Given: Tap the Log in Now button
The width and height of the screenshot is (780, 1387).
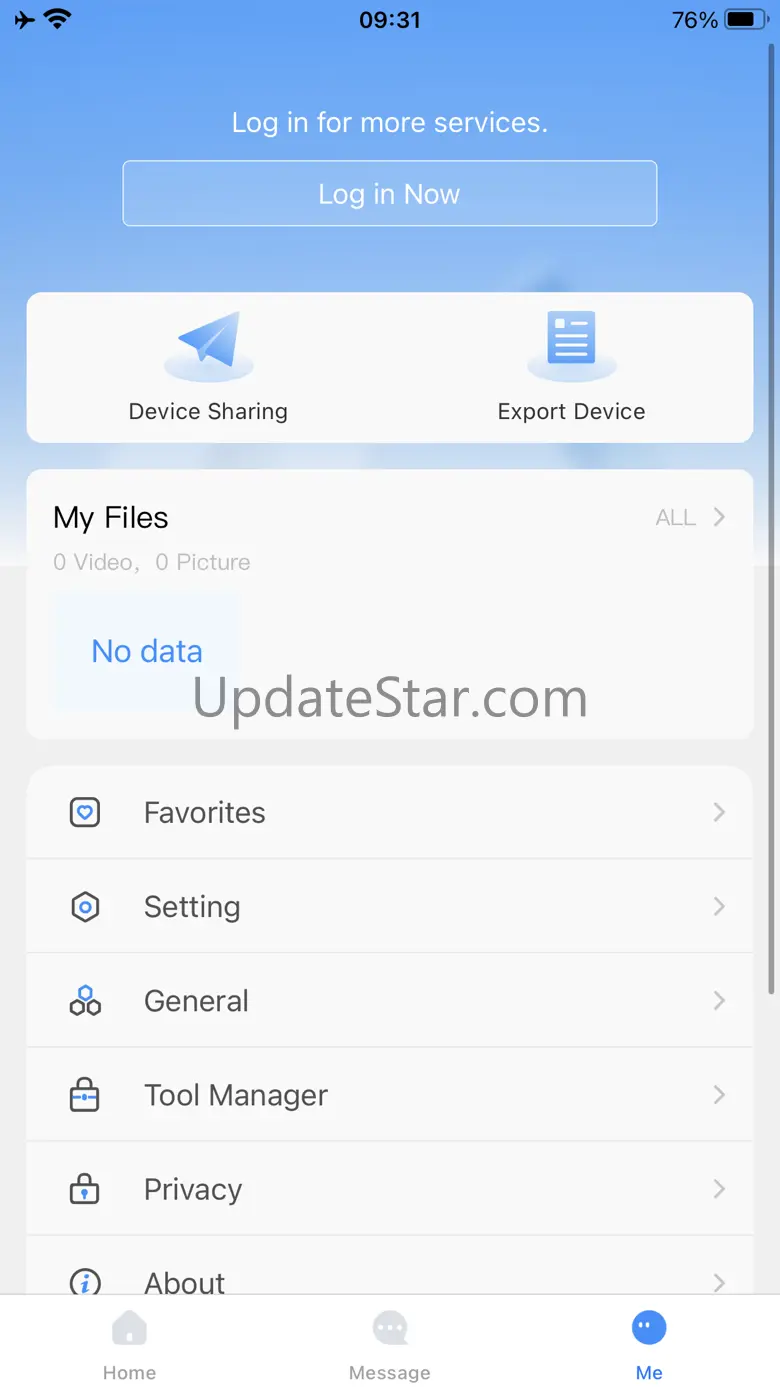Looking at the screenshot, I should pyautogui.click(x=390, y=193).
